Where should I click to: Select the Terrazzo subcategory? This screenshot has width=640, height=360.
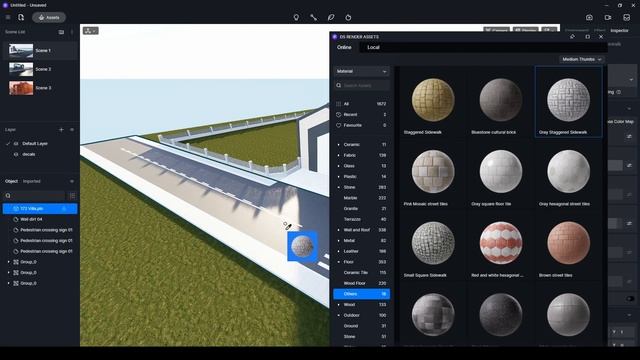coord(361,219)
